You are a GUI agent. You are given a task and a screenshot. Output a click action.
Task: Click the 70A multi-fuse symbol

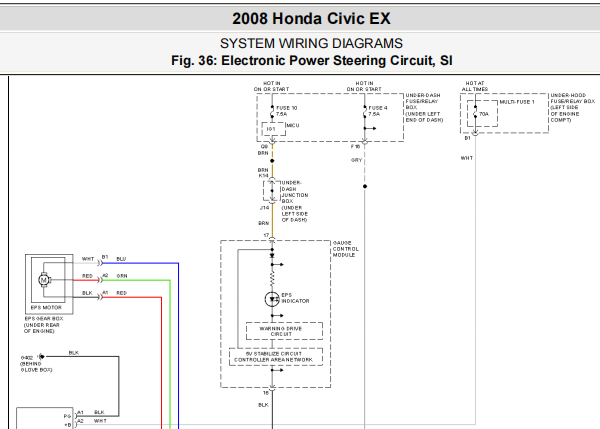(x=476, y=111)
